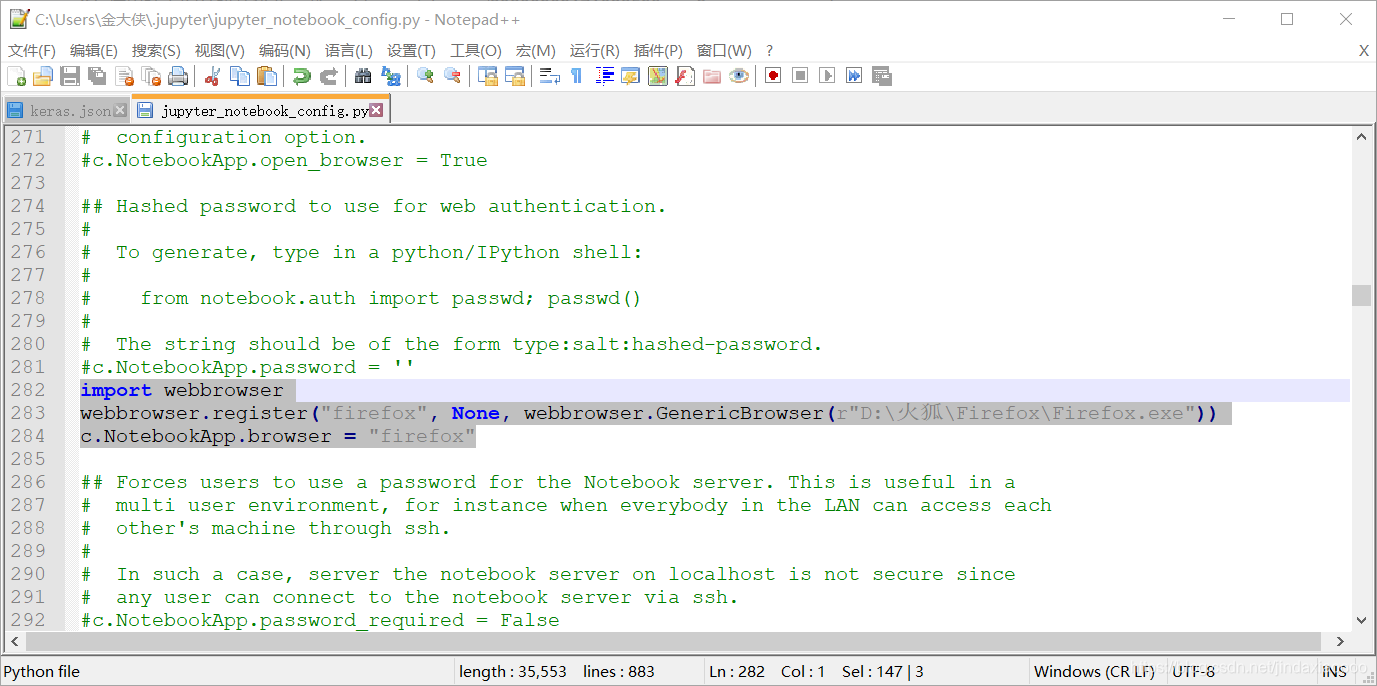Open the 语言(L) menu
The image size is (1377, 686).
click(x=347, y=50)
